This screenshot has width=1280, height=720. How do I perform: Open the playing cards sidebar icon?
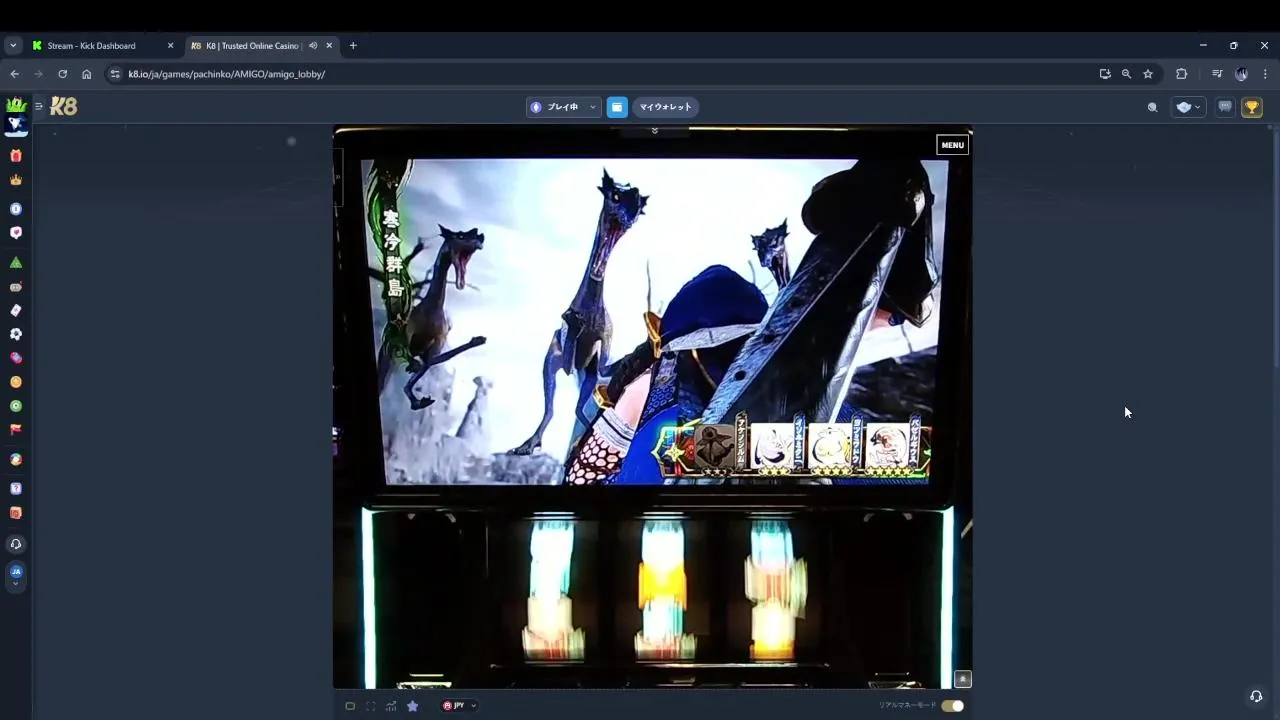click(x=15, y=311)
